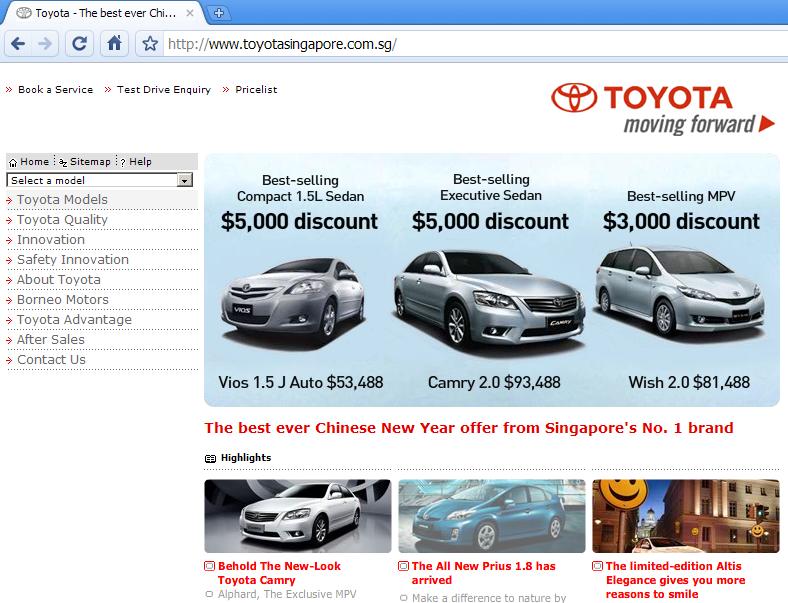Viewport: 788px width, 603px height.
Task: Click Best-selling Compact 1.5L Sedan text
Action: [x=301, y=188]
